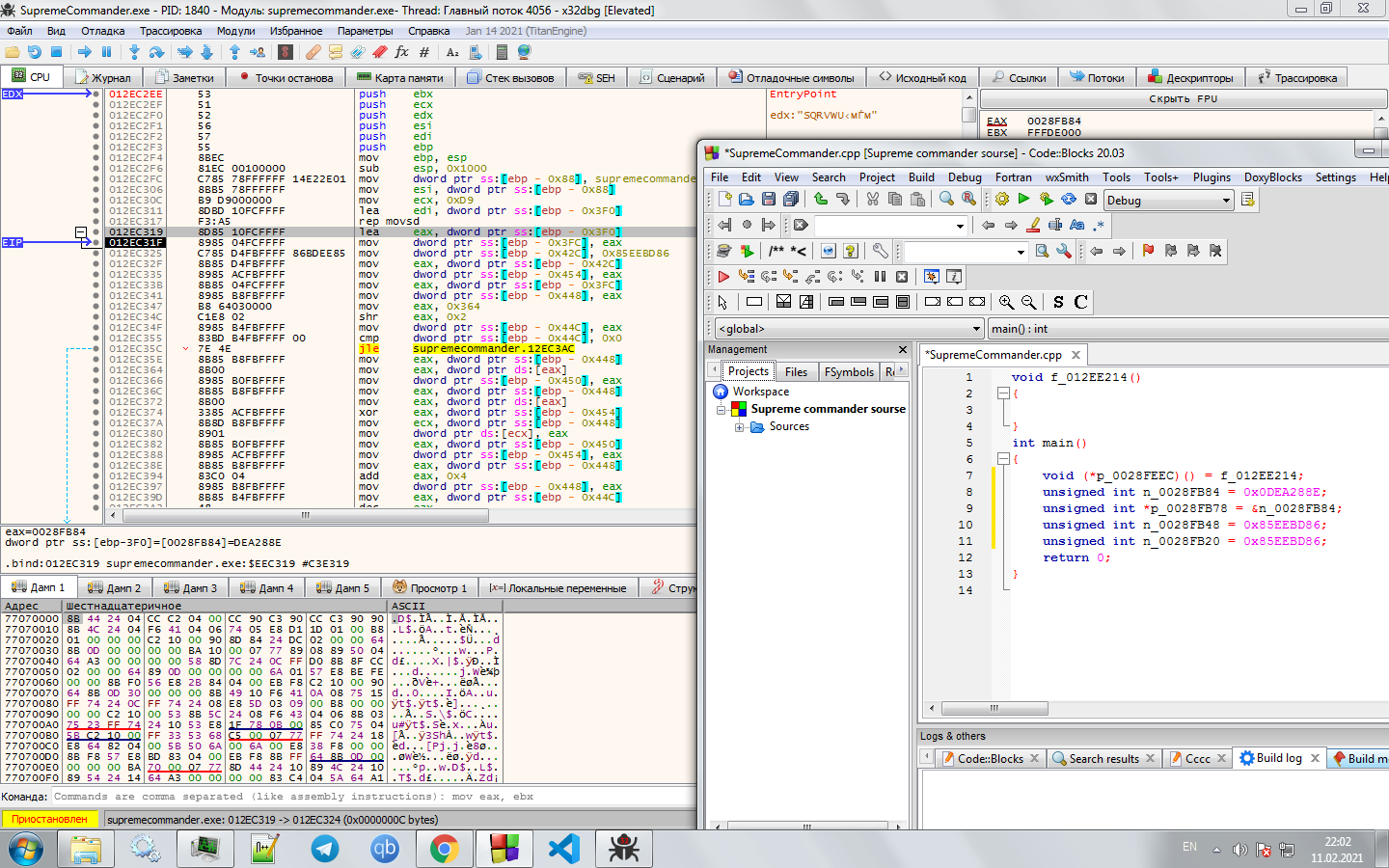Undo icon in Code::Blocks toolbar
Image resolution: width=1389 pixels, height=868 pixels.
tap(820, 199)
